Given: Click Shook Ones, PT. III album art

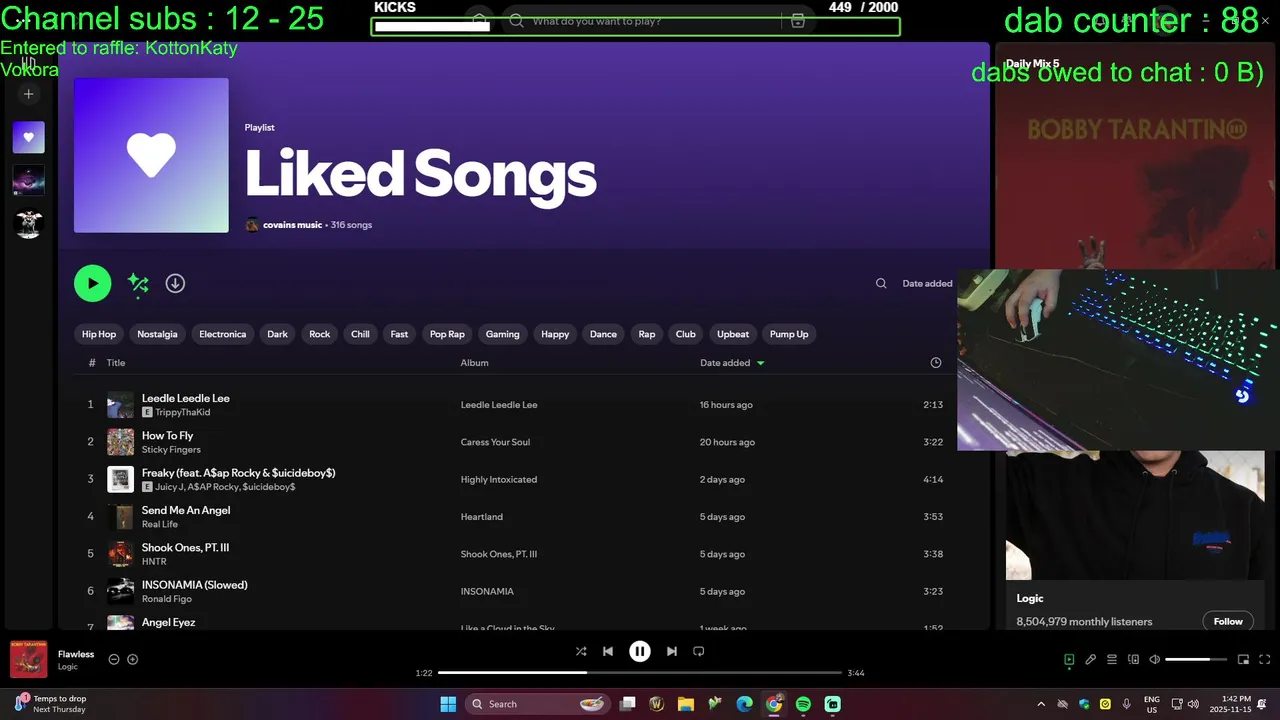Looking at the screenshot, I should (x=120, y=554).
